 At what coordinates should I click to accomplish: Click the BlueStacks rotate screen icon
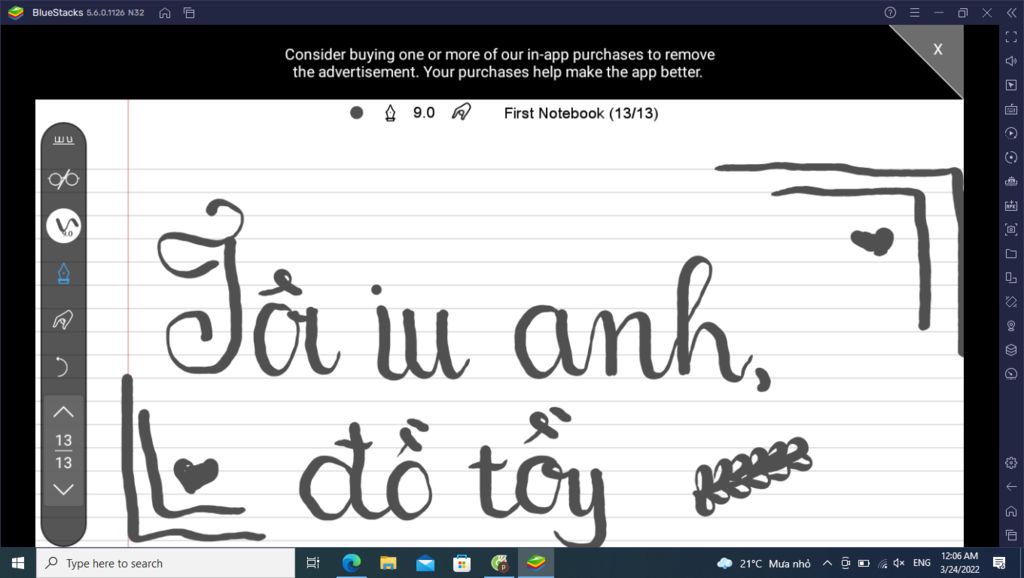tap(1011, 302)
